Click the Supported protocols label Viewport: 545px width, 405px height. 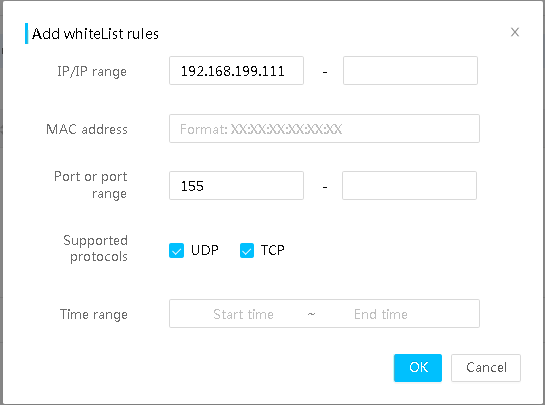pyautogui.click(x=96, y=249)
